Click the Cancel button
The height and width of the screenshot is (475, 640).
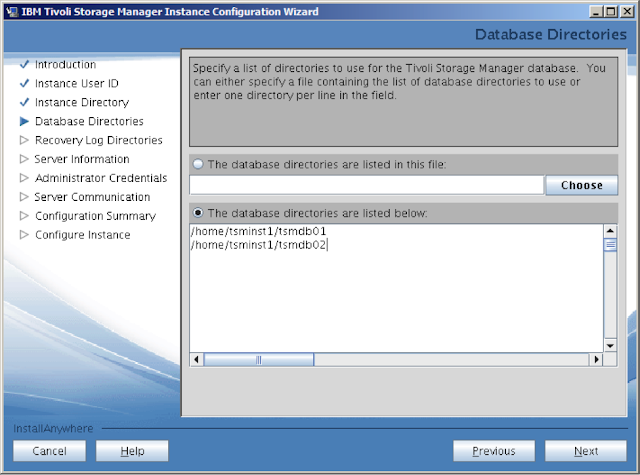[x=49, y=451]
